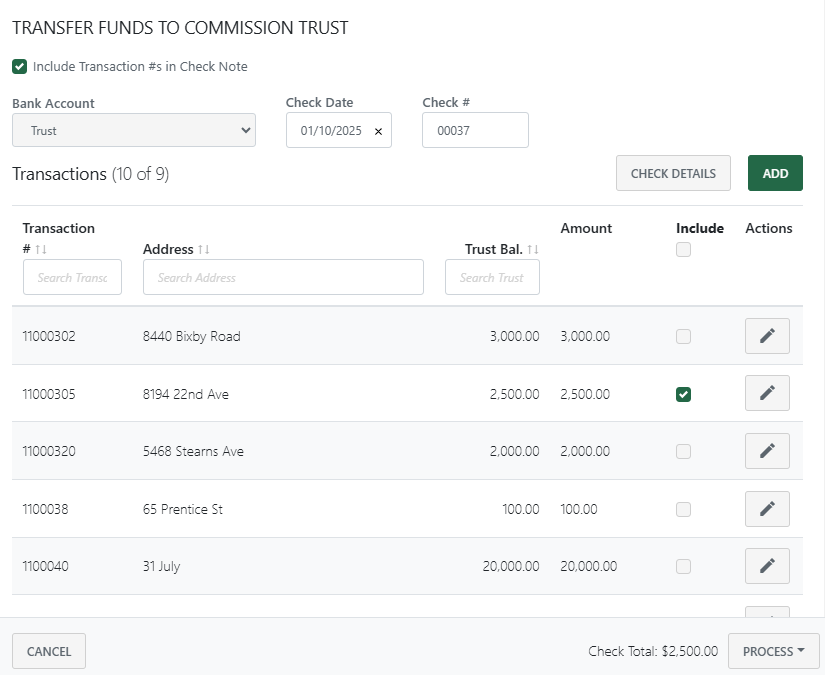Click the Search Address field
The image size is (825, 675).
(283, 277)
